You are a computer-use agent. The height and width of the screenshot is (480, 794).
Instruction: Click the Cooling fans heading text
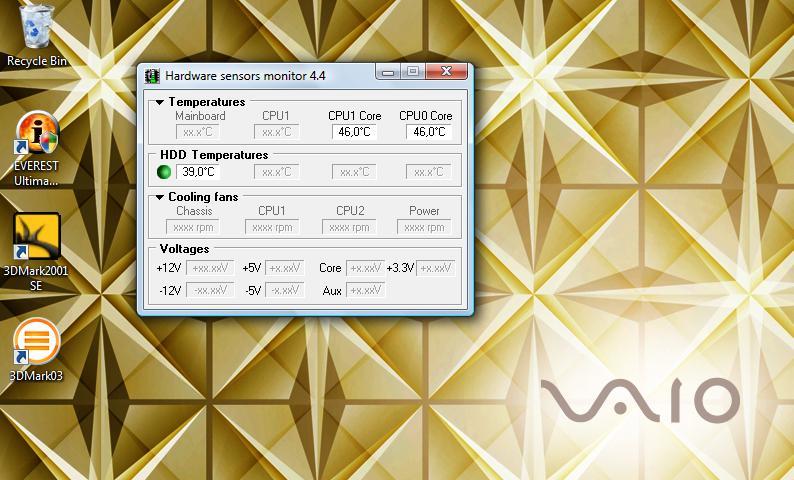point(203,197)
